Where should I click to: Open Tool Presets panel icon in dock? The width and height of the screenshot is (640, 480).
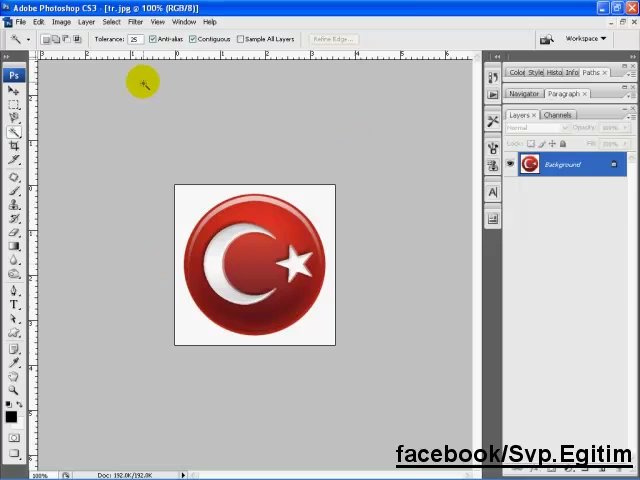pyautogui.click(x=493, y=121)
